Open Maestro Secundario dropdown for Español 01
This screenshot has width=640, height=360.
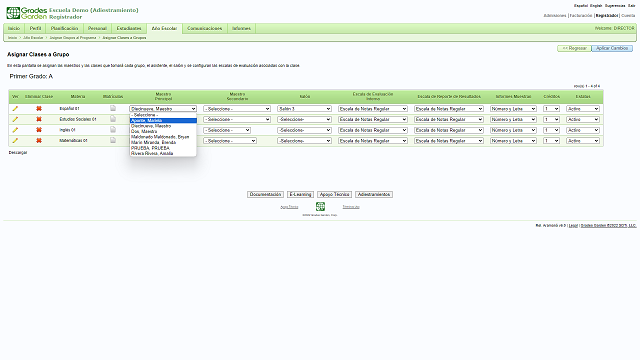[237, 109]
